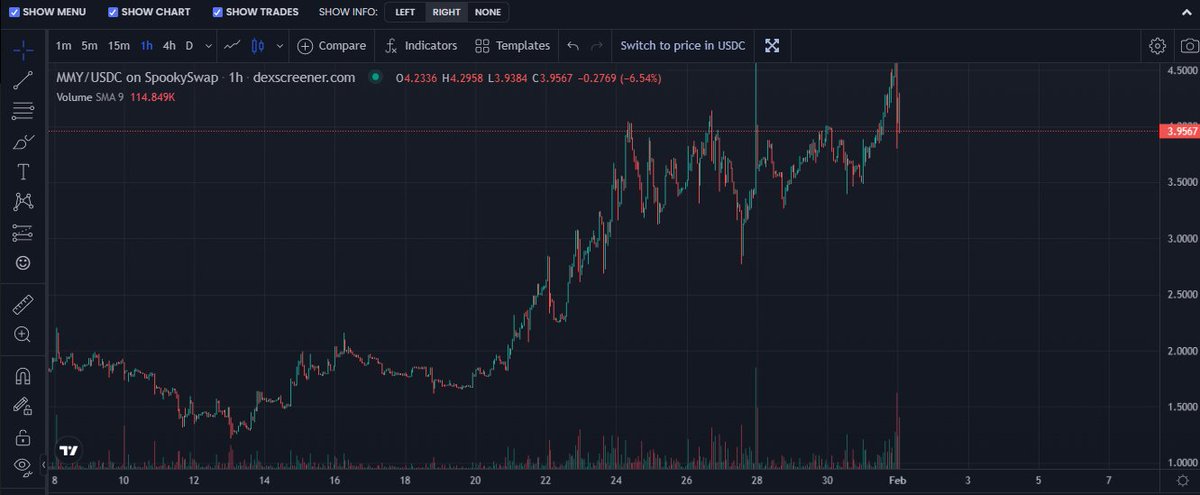Hide all drawings with eye icon
This screenshot has height=495, width=1200.
click(x=22, y=467)
